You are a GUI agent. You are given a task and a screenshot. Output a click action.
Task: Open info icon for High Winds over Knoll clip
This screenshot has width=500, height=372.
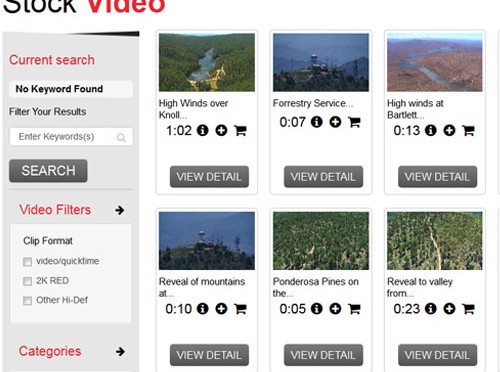[202, 130]
